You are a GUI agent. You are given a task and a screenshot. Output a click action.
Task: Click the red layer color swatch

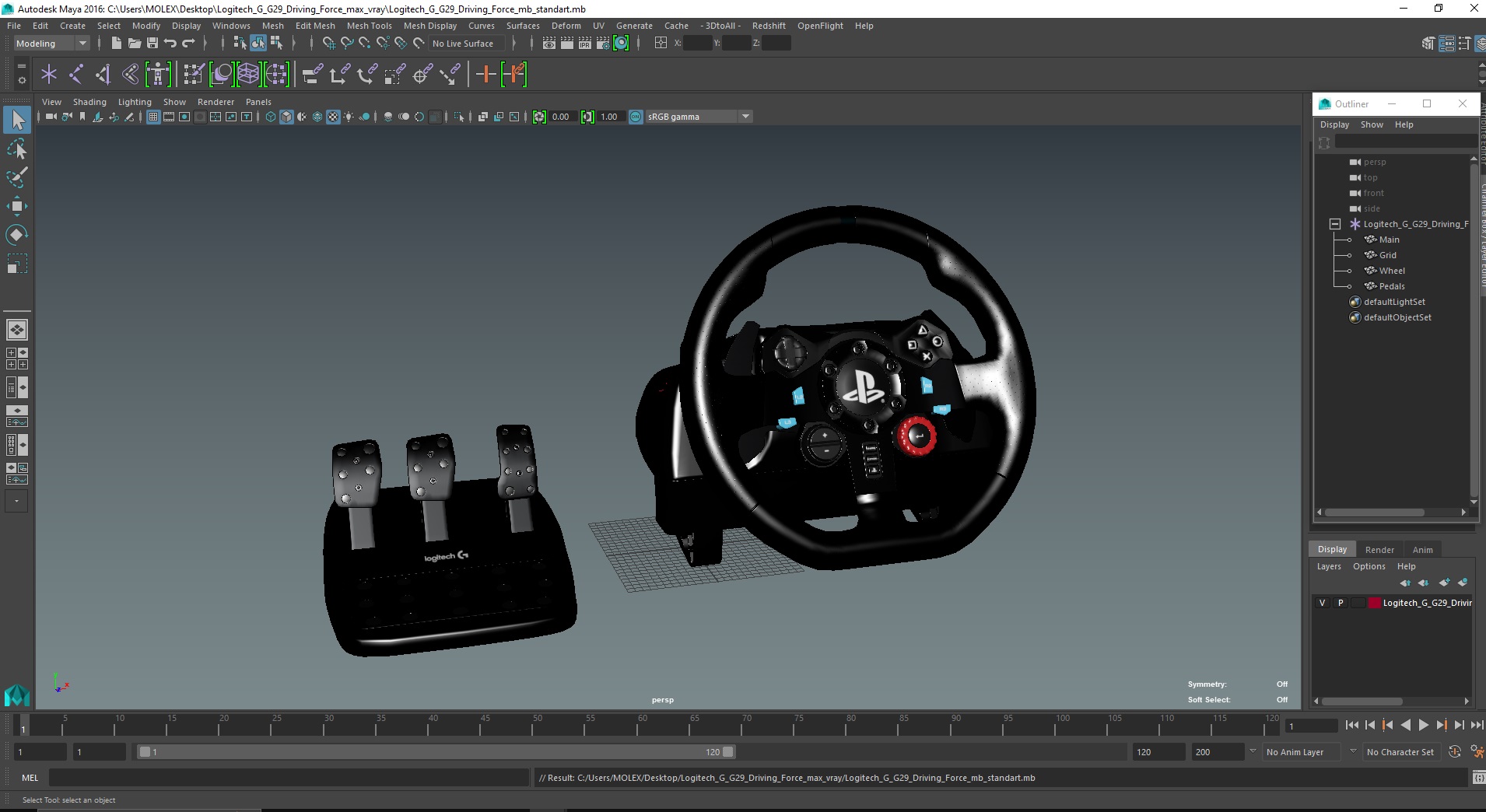(x=1375, y=603)
